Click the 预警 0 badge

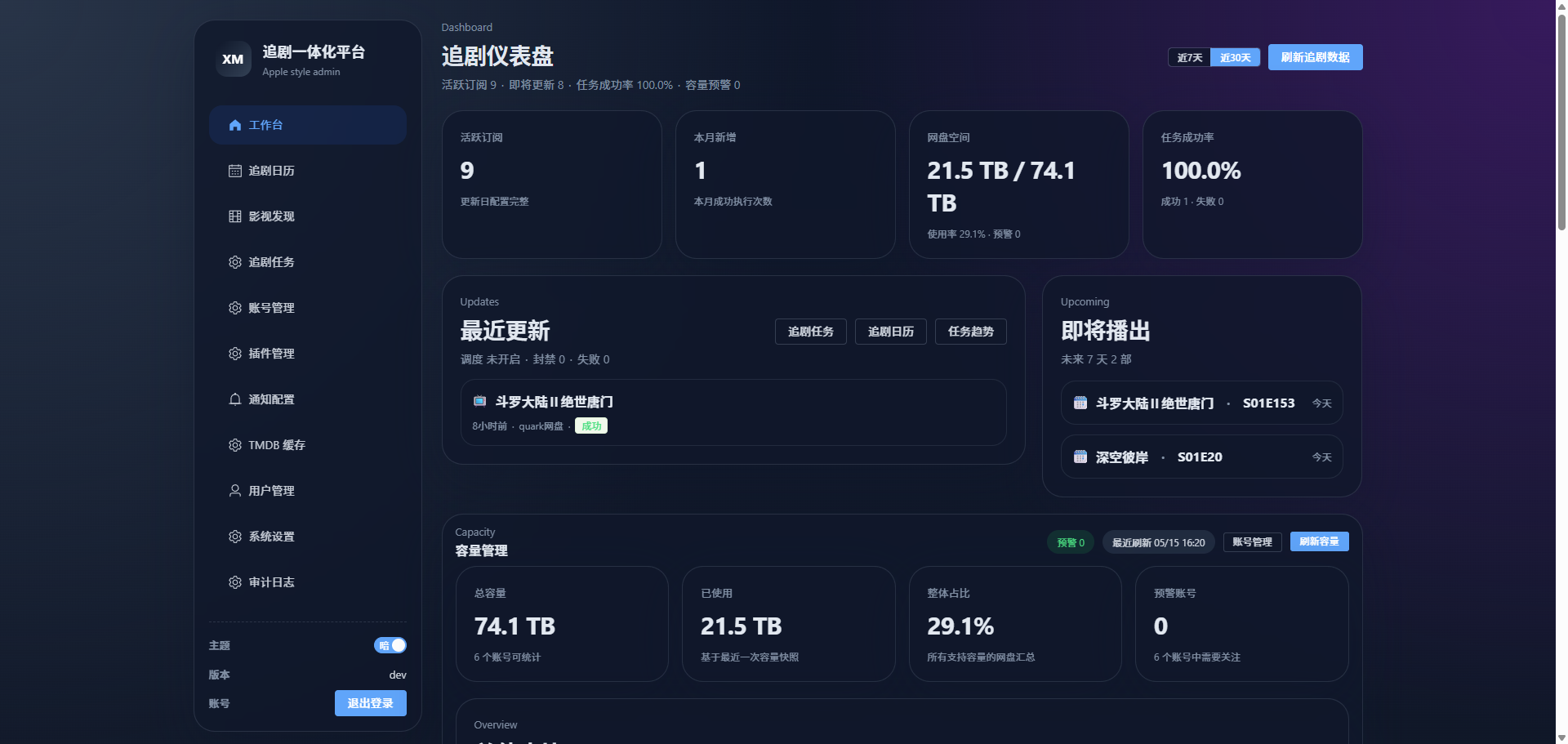click(x=1071, y=542)
